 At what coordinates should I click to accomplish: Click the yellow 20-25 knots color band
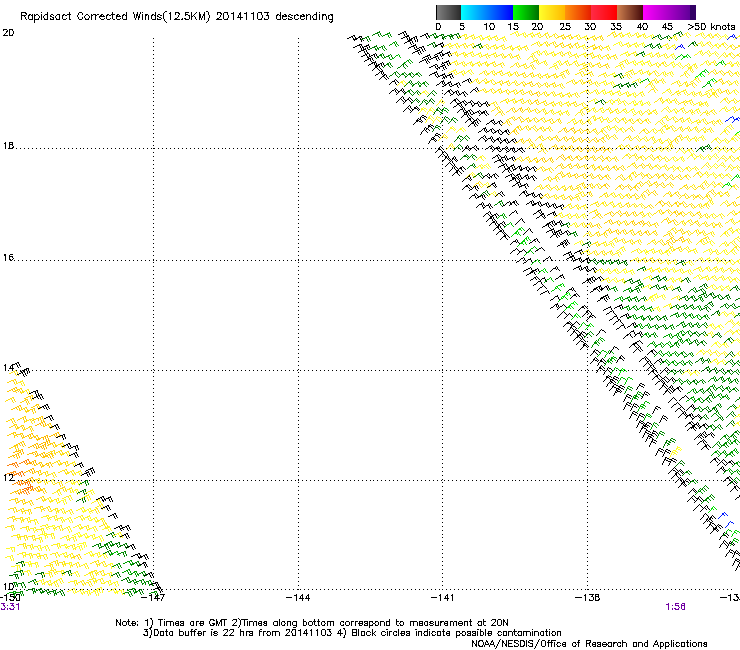pos(552,12)
